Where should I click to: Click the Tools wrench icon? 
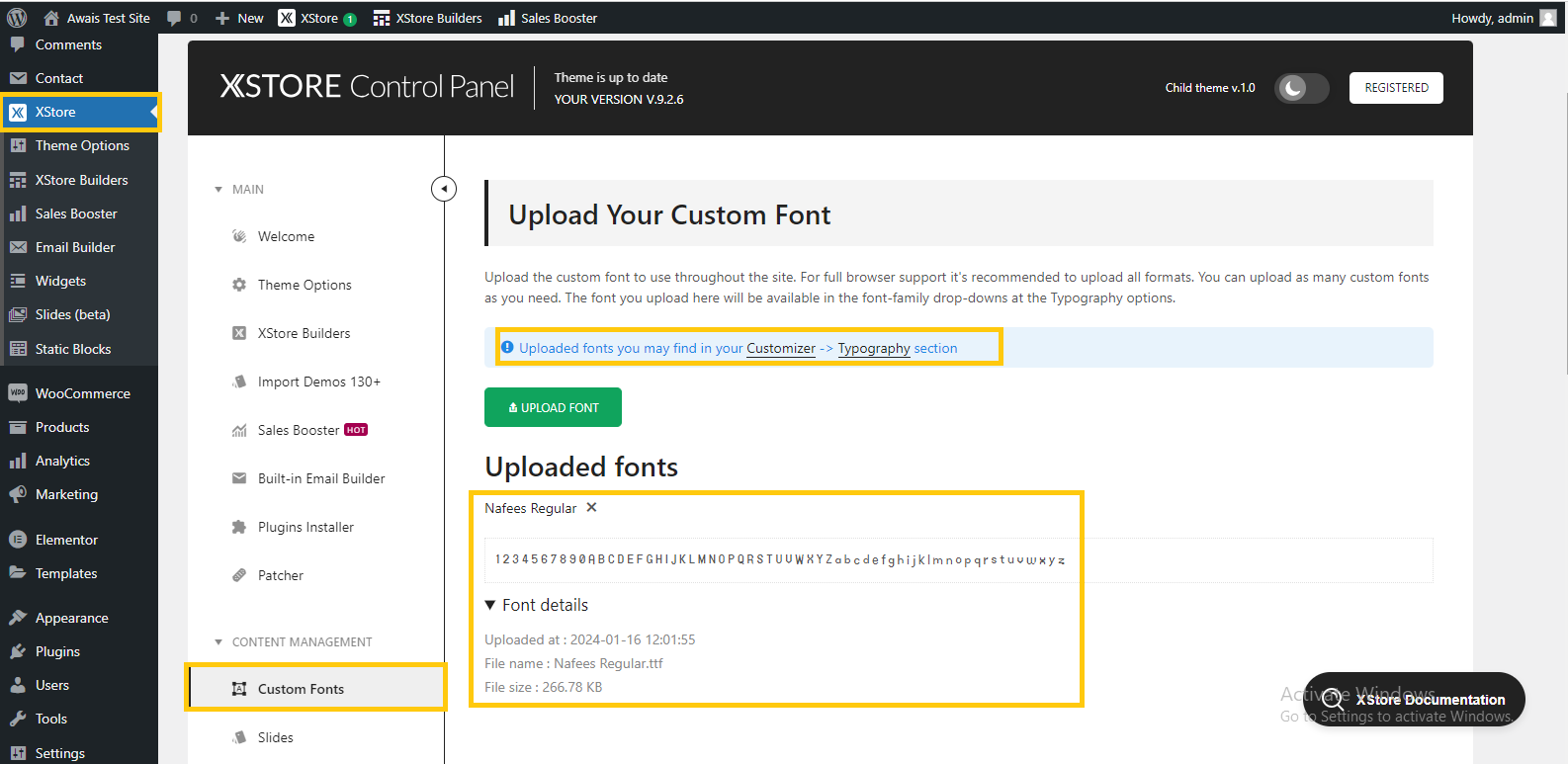coord(18,719)
